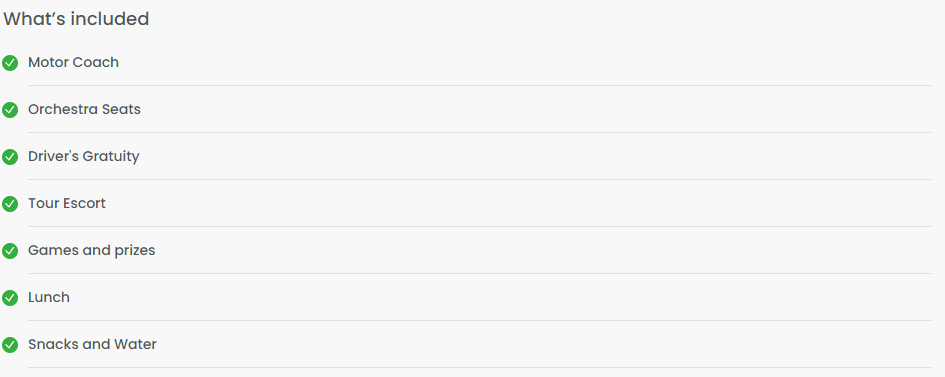The image size is (945, 377).
Task: Click the divider under Snacks and Water
Action: click(x=479, y=367)
